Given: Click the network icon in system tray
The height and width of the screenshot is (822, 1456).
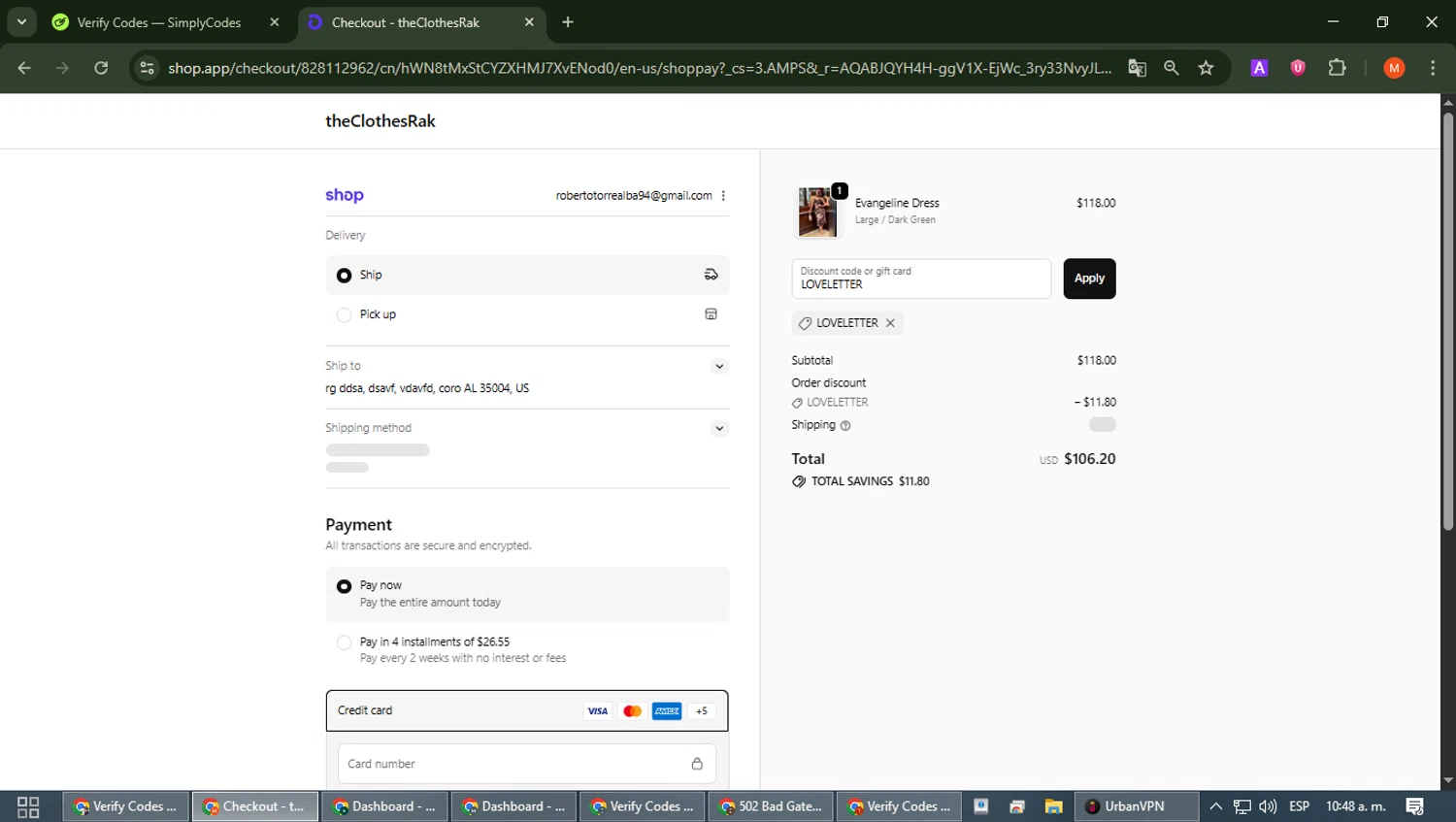Looking at the screenshot, I should click(x=1242, y=806).
